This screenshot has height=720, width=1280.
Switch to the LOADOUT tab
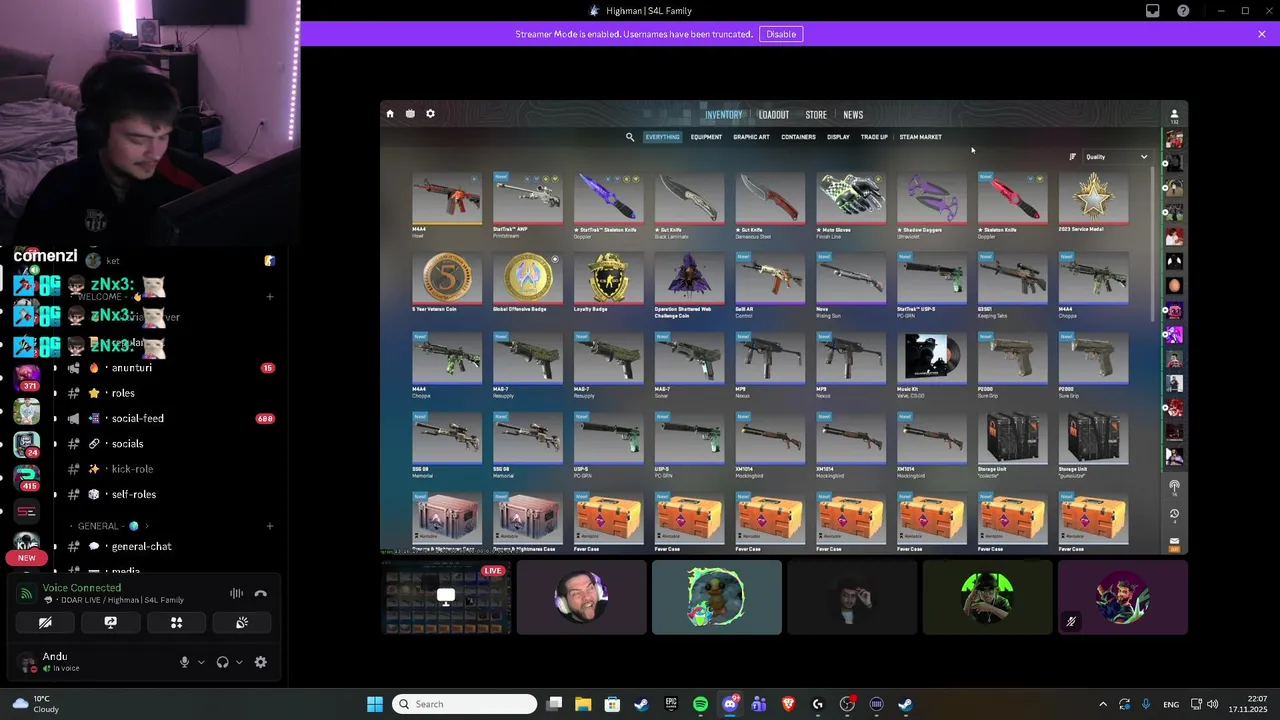coord(773,115)
